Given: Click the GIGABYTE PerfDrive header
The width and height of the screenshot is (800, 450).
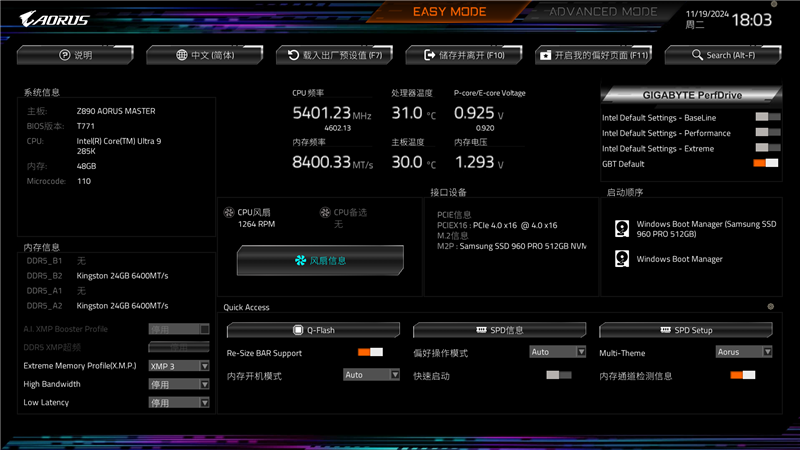Looking at the screenshot, I should pos(692,95).
